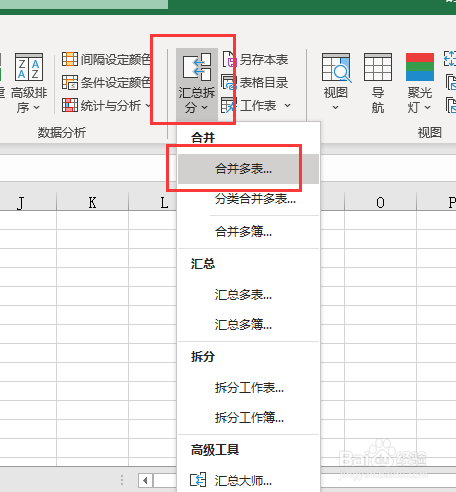This screenshot has height=492, width=456.
Task: Select 合并多表... from the menu
Action: (x=248, y=169)
